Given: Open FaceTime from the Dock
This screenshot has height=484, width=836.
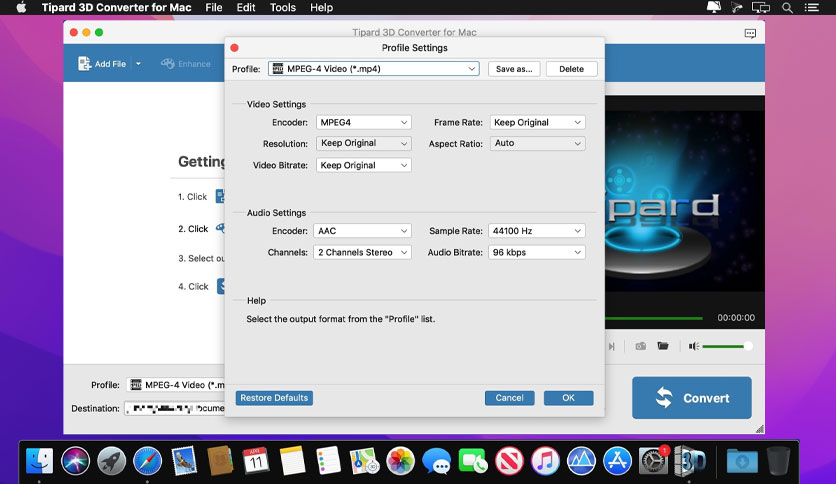Looking at the screenshot, I should click(x=473, y=461).
